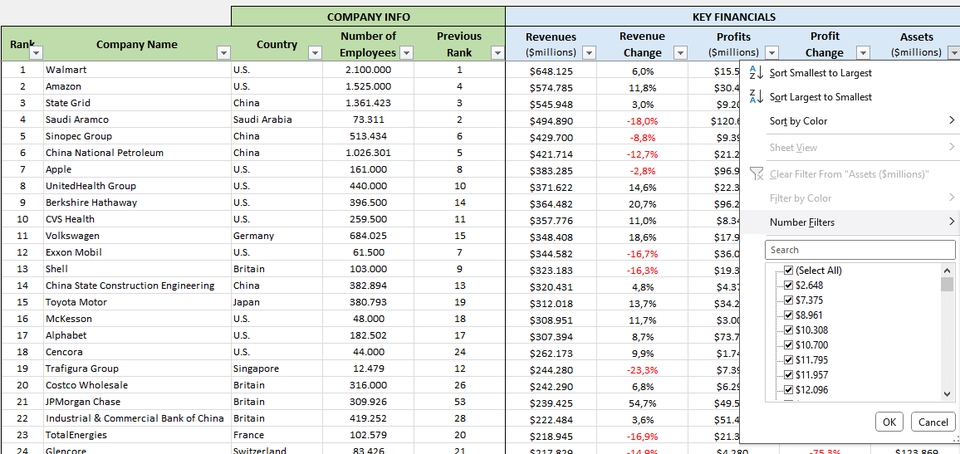
Task: Click the filter list scroll down arrow
Action: [x=947, y=393]
